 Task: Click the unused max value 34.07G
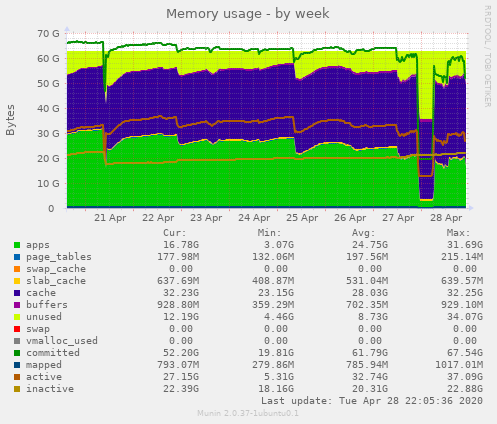465,317
